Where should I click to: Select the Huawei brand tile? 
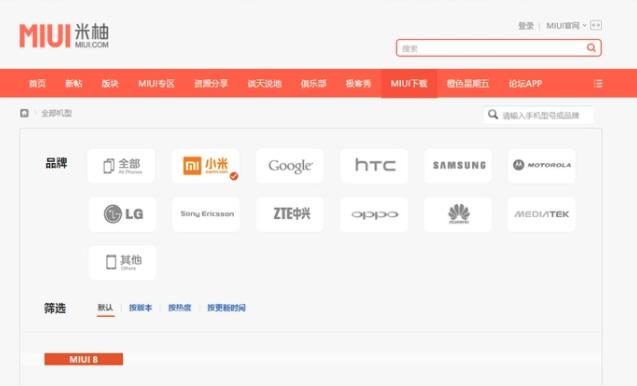coord(458,214)
